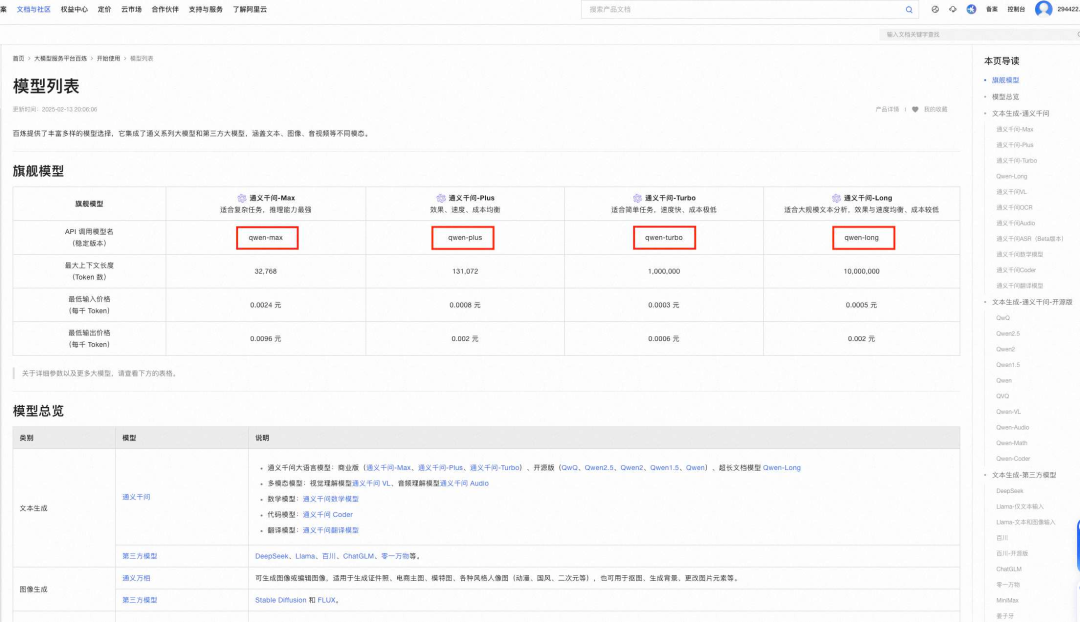Viewport: 1080px width, 622px height.
Task: Open the 通义千问 Audio link
Action: tap(464, 484)
